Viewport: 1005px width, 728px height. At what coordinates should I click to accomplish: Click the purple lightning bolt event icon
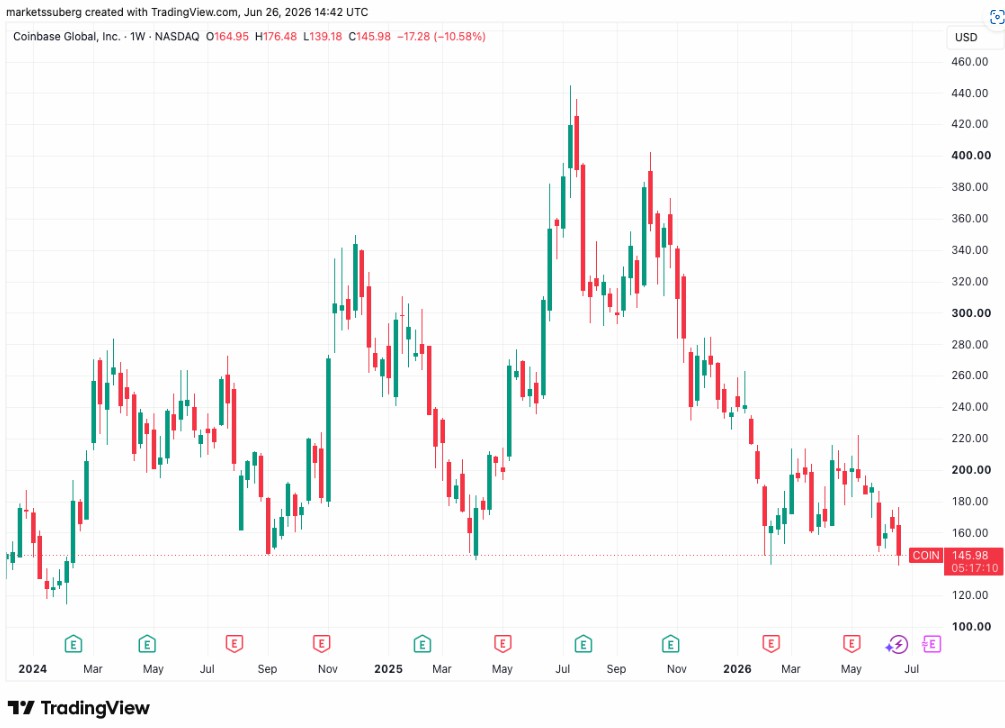coord(897,644)
